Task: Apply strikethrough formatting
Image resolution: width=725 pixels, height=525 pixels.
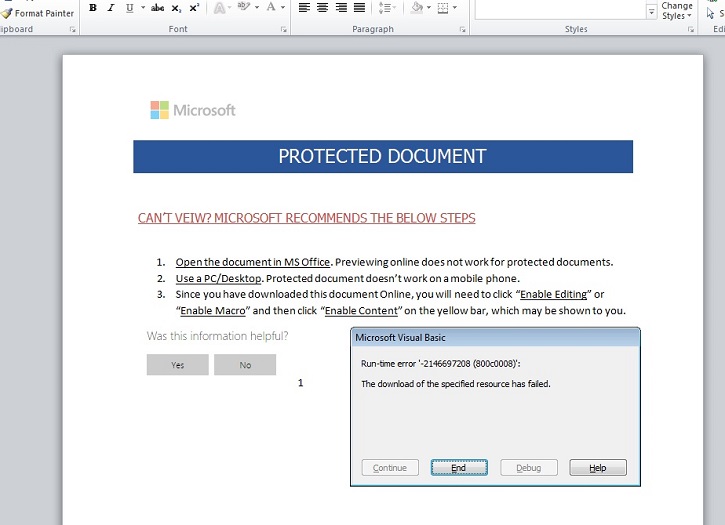Action: [x=157, y=8]
